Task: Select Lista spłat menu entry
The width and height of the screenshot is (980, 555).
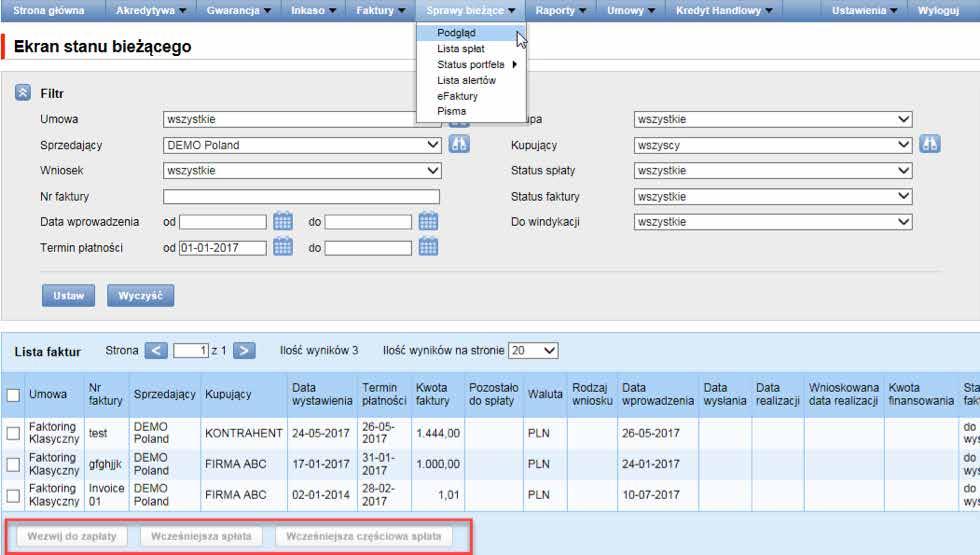Action: (471, 49)
